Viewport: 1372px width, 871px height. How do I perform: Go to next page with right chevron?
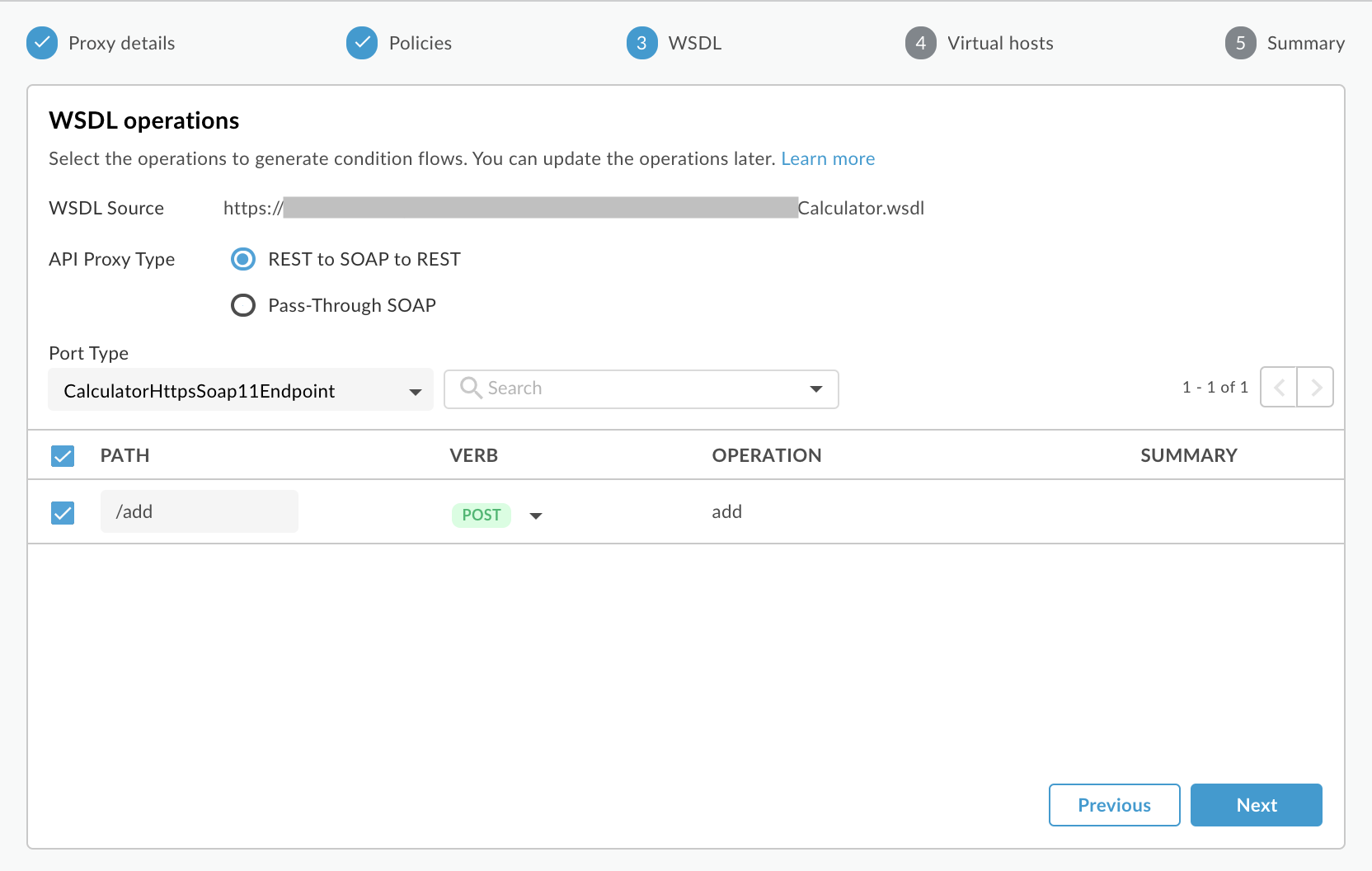click(x=1316, y=388)
